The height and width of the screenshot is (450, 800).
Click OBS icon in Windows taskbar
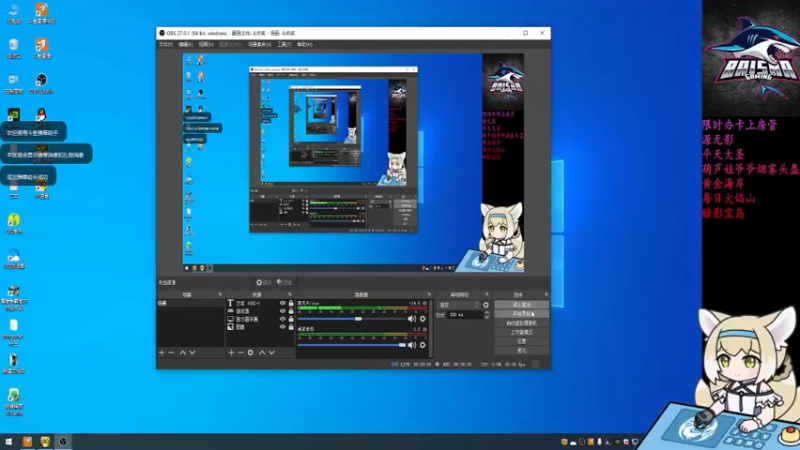63,441
